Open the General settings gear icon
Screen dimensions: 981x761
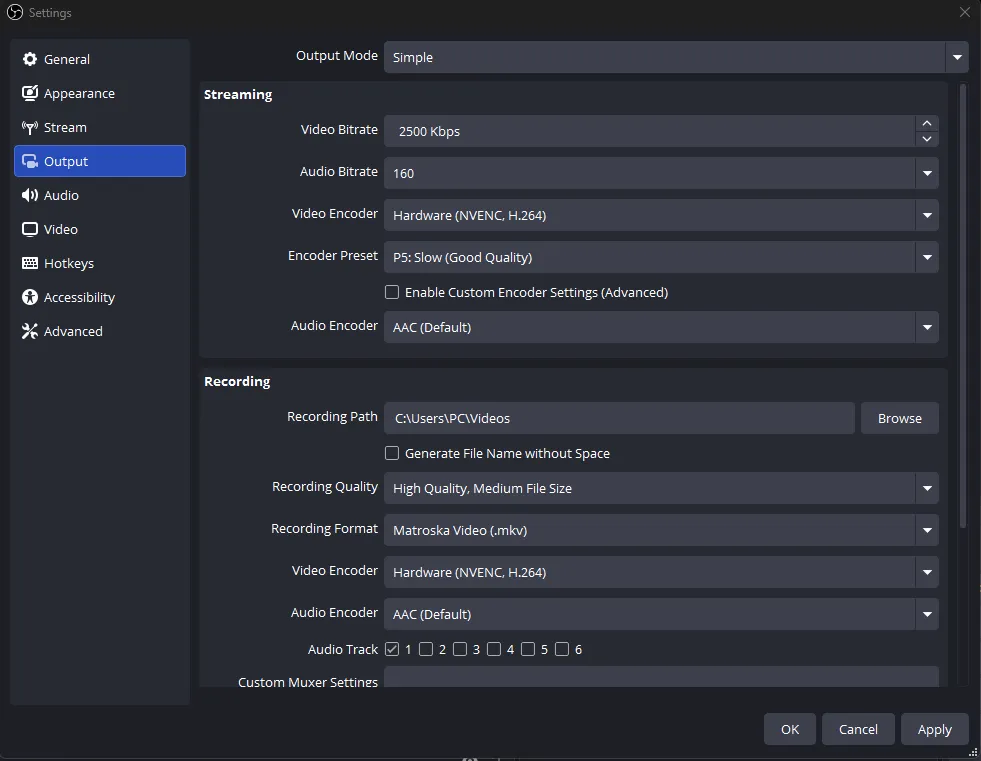pyautogui.click(x=31, y=59)
